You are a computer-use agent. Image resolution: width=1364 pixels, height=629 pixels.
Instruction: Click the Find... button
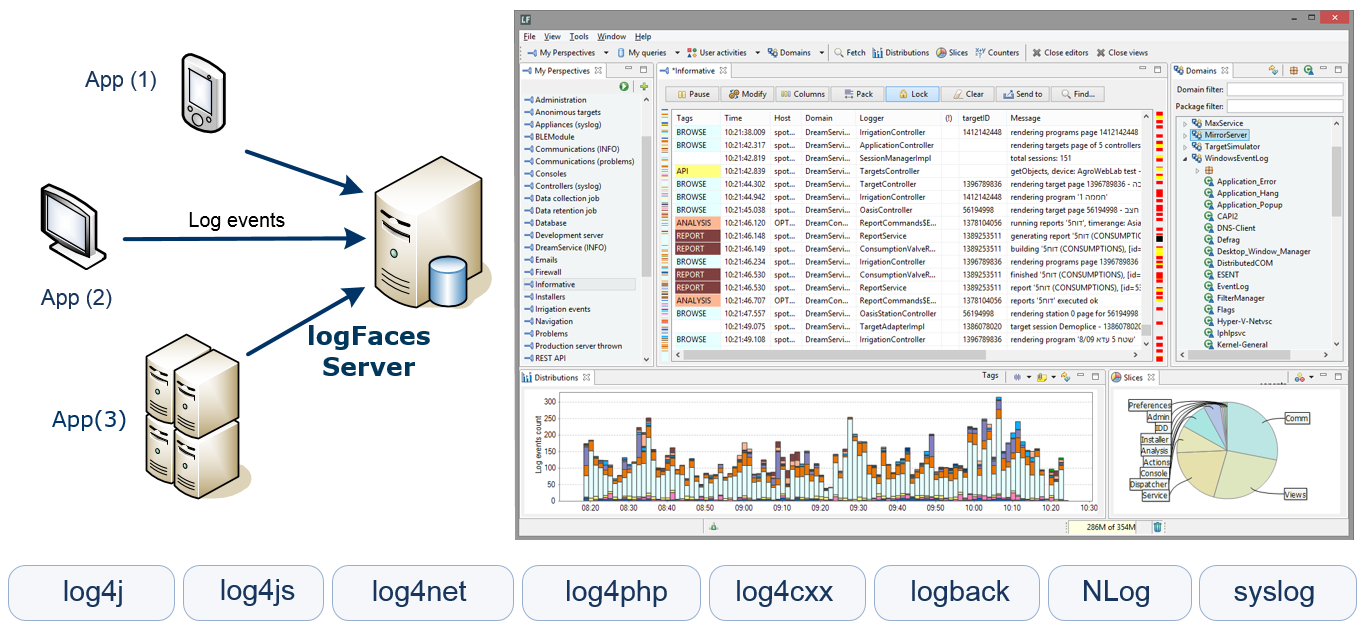[1078, 94]
